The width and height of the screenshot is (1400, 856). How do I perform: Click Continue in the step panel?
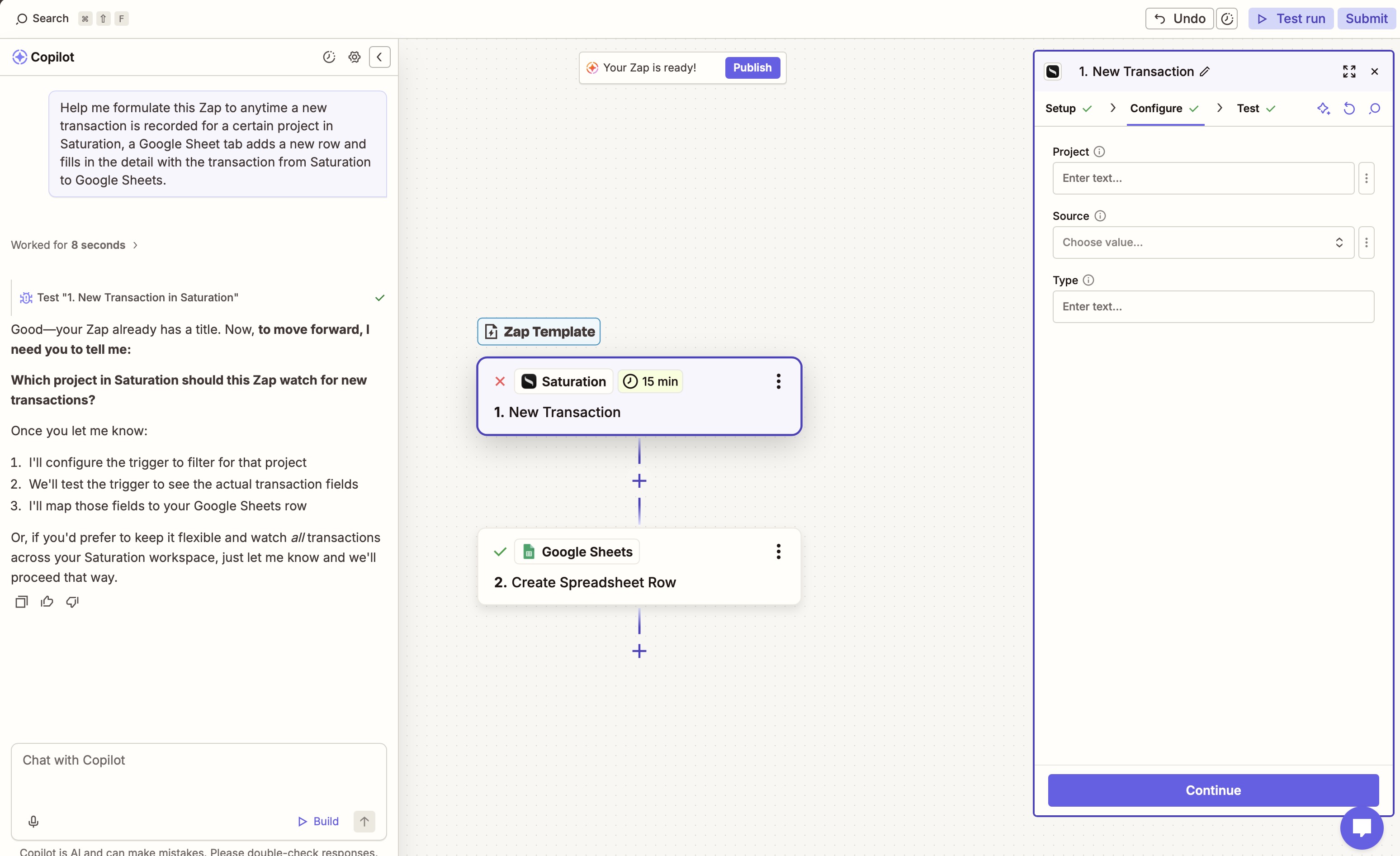click(x=1213, y=790)
